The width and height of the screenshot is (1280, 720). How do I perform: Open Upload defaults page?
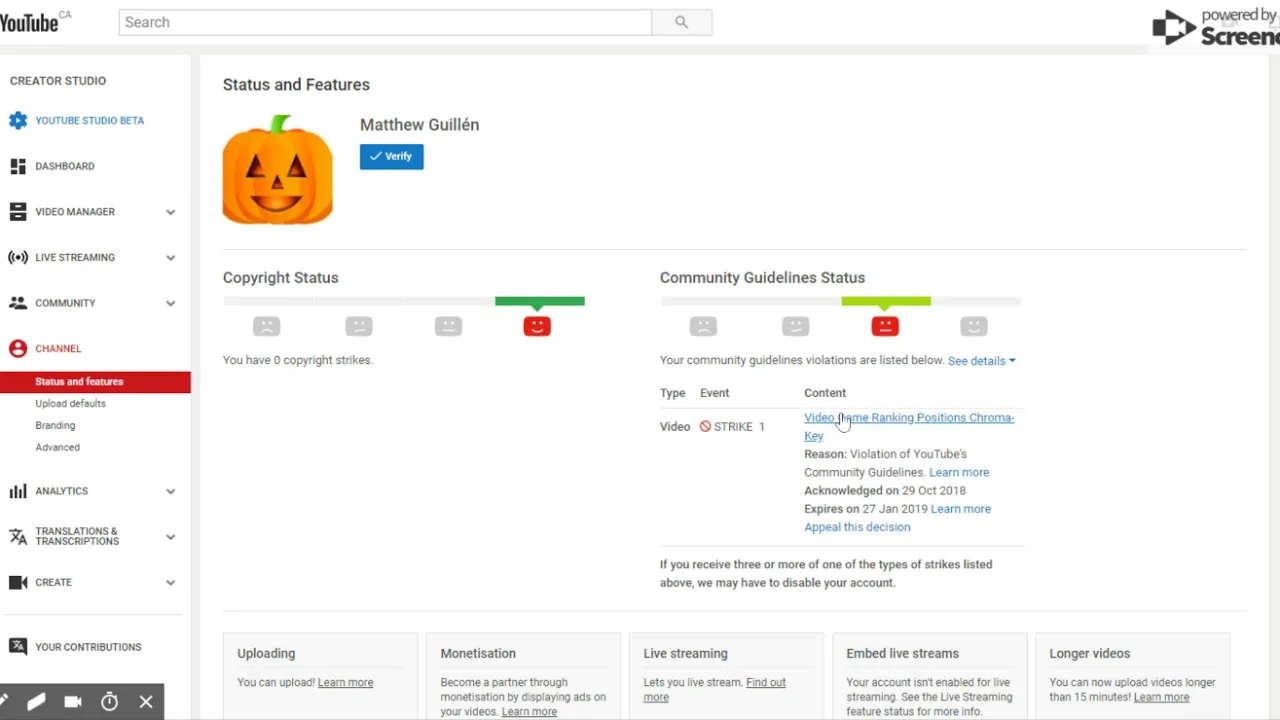70,404
